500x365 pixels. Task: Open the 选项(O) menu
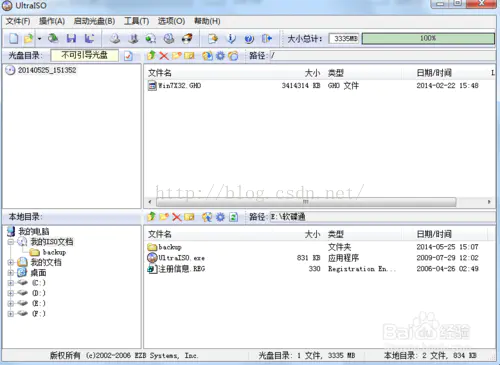(x=171, y=21)
